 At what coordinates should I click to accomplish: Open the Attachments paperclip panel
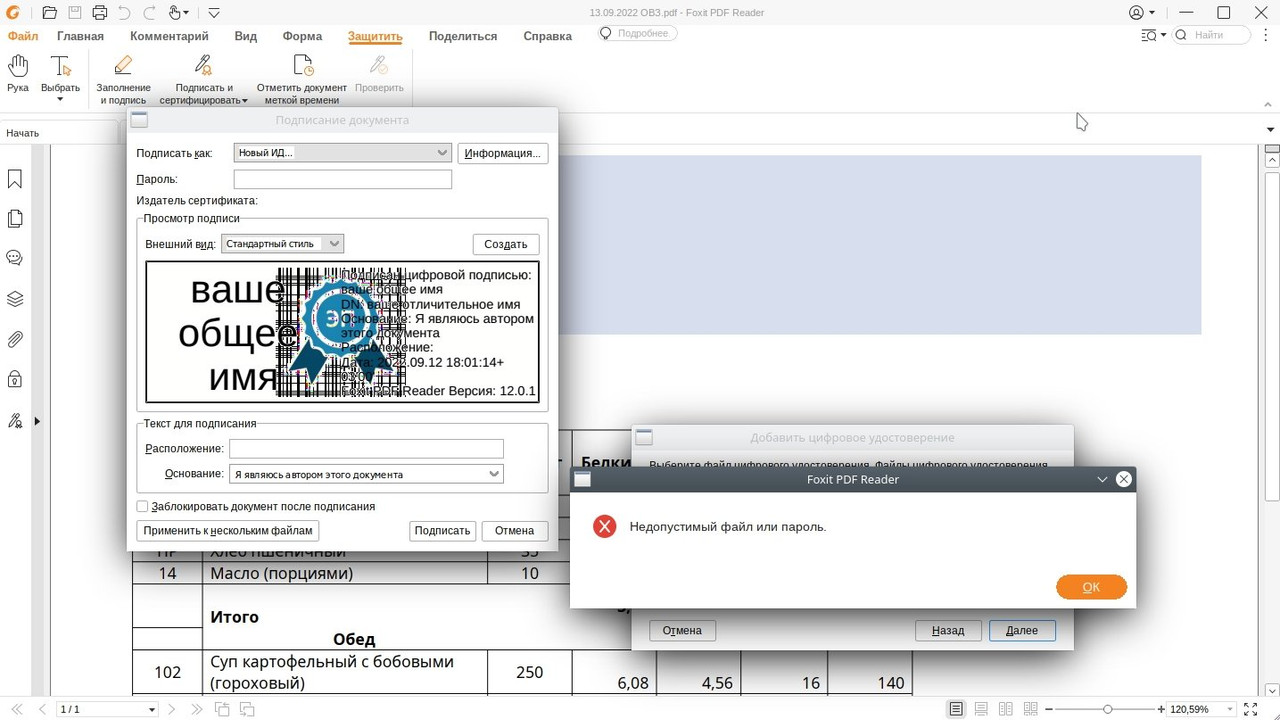pyautogui.click(x=15, y=340)
